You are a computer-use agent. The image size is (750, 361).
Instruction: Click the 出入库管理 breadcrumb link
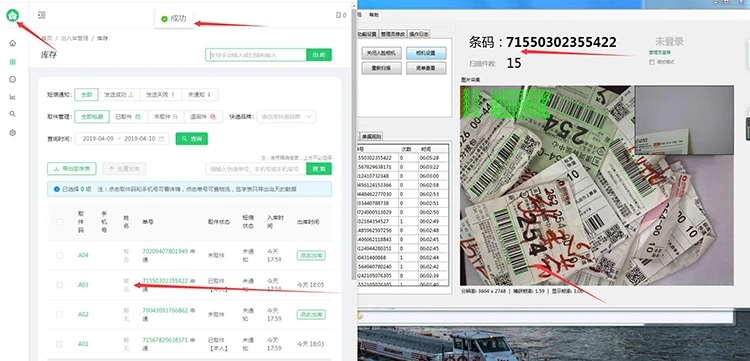(75, 38)
